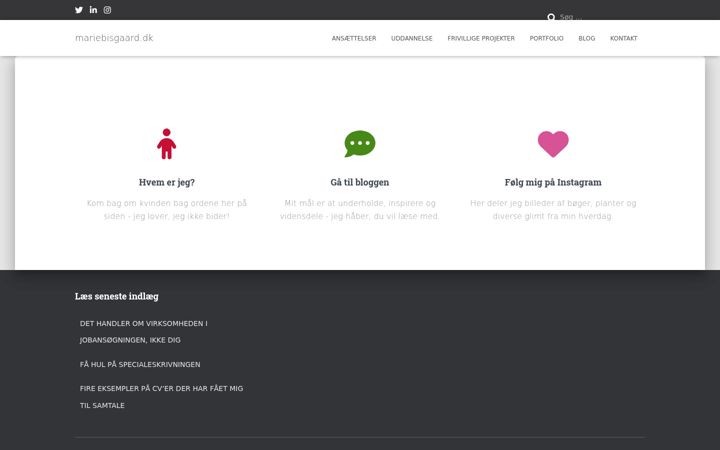This screenshot has height=450, width=720.
Task: Click the 'Læs seneste indlæg' heading
Action: pos(117,297)
